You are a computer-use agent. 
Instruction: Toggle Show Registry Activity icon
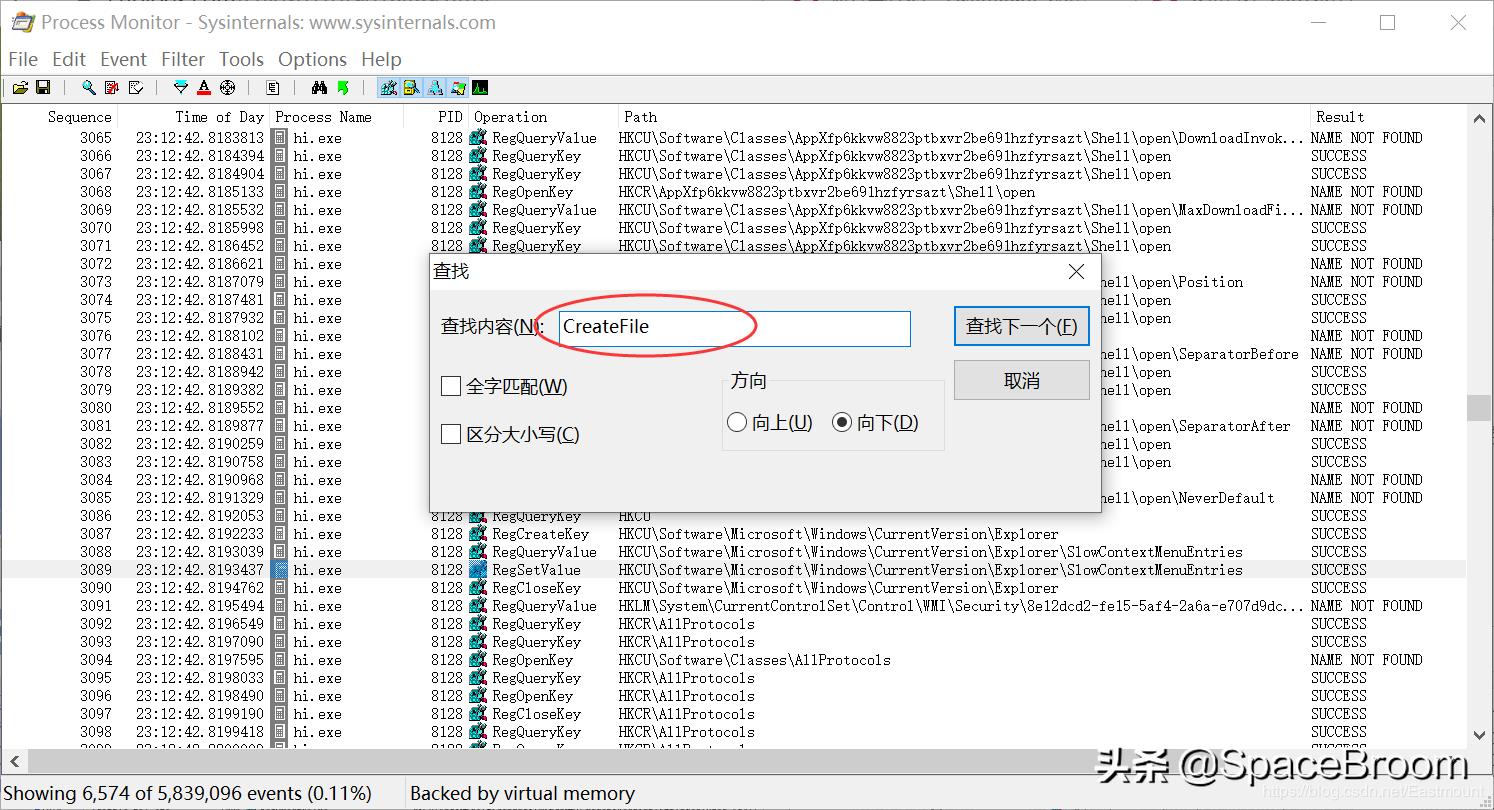click(x=388, y=88)
